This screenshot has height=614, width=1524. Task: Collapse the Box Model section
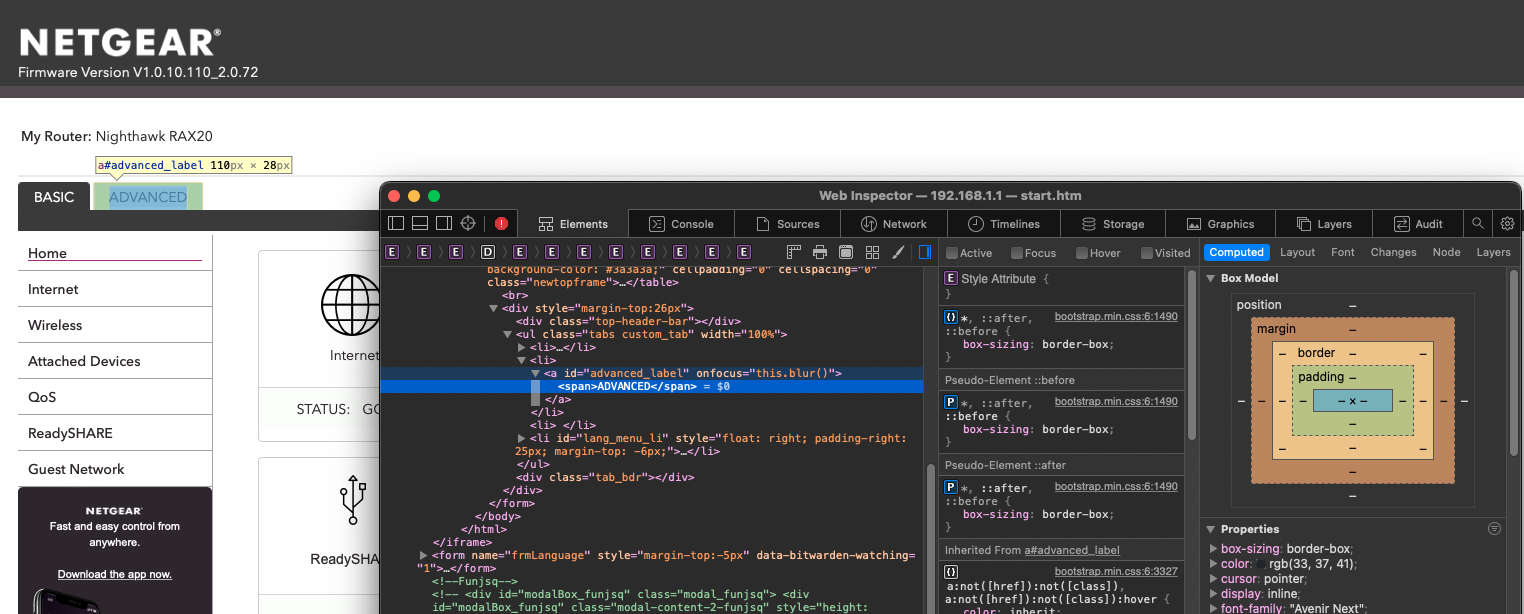click(1211, 278)
